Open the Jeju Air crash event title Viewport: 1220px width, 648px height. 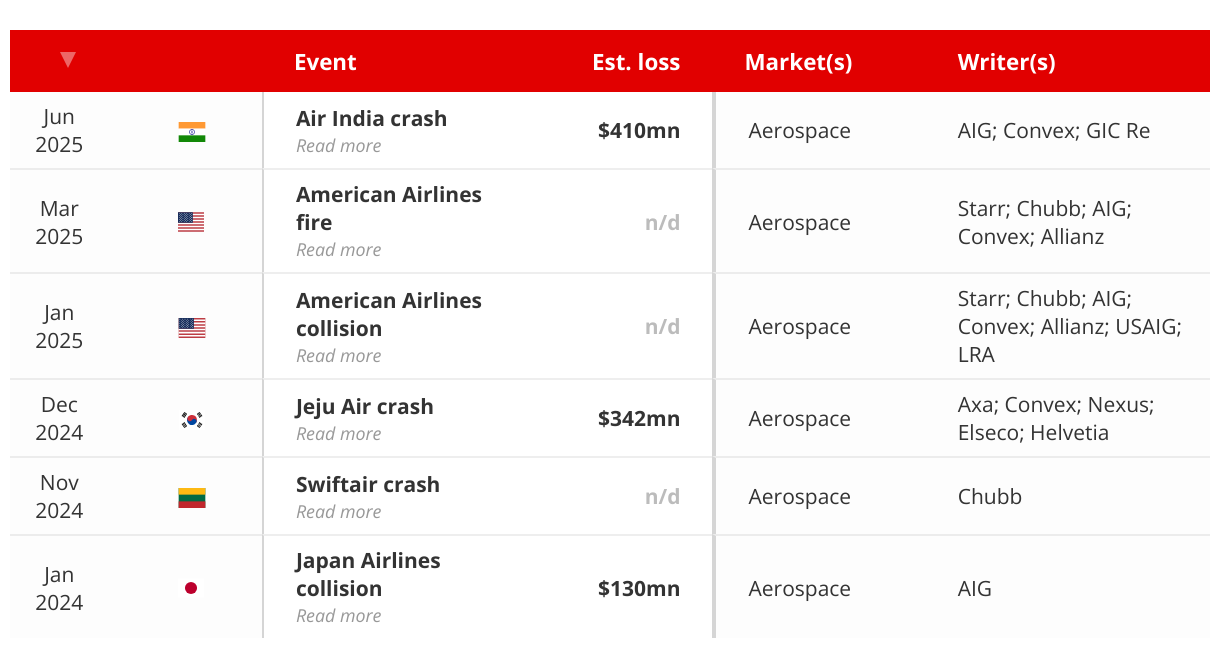pos(364,407)
